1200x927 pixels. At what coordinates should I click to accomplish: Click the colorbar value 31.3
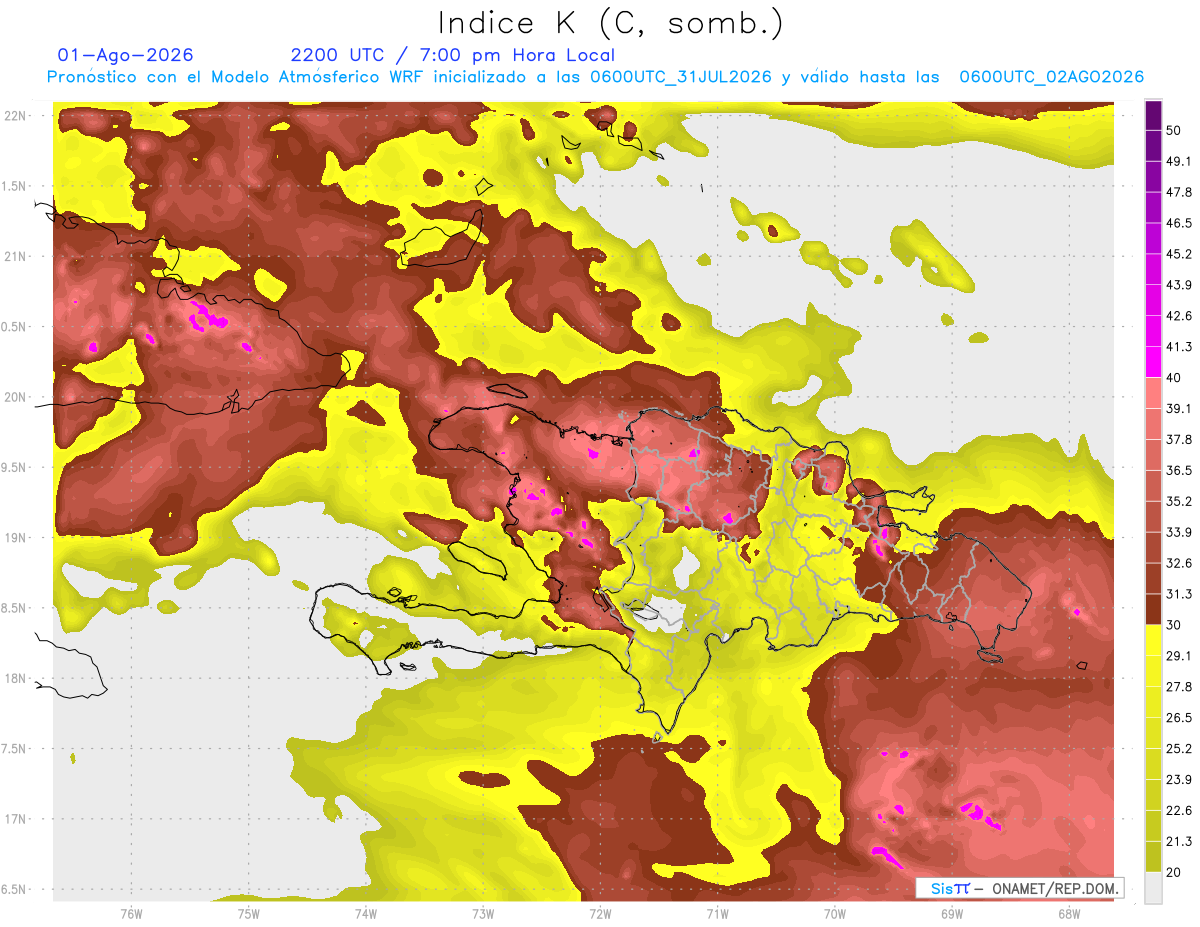[1179, 594]
